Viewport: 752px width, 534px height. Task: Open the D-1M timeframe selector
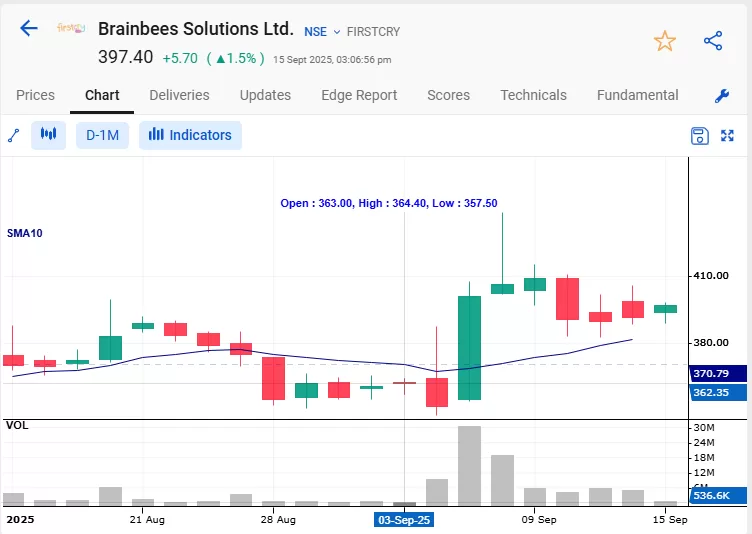(x=102, y=135)
